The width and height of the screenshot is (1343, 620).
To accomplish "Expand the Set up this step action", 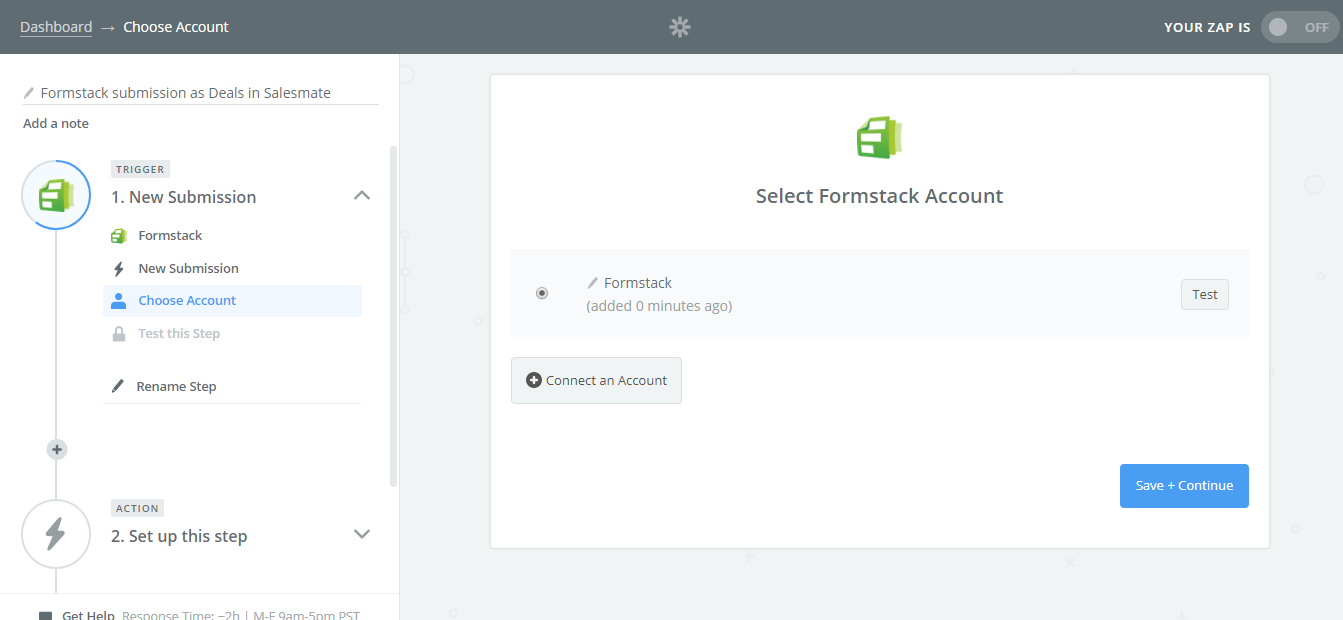I will pyautogui.click(x=362, y=534).
